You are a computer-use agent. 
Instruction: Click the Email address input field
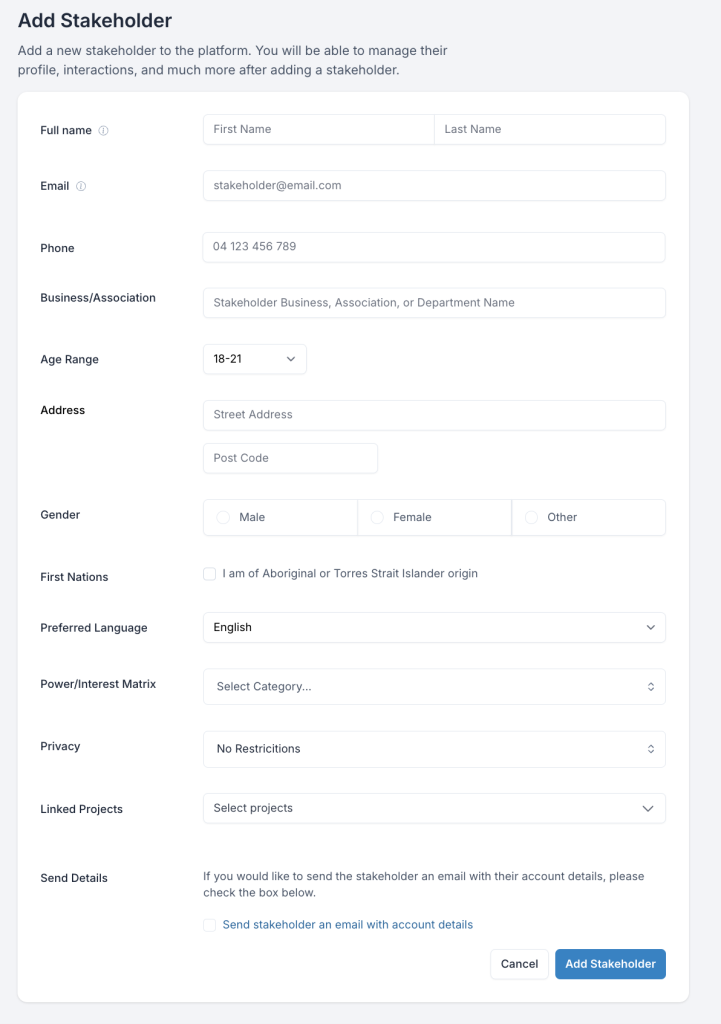(x=434, y=185)
